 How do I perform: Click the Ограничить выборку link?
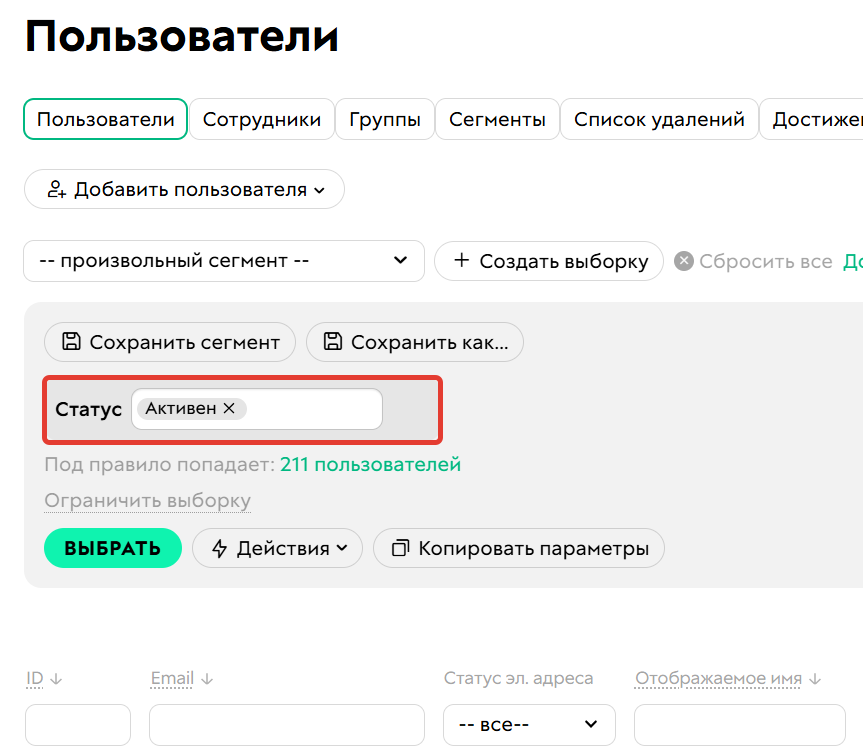click(147, 500)
